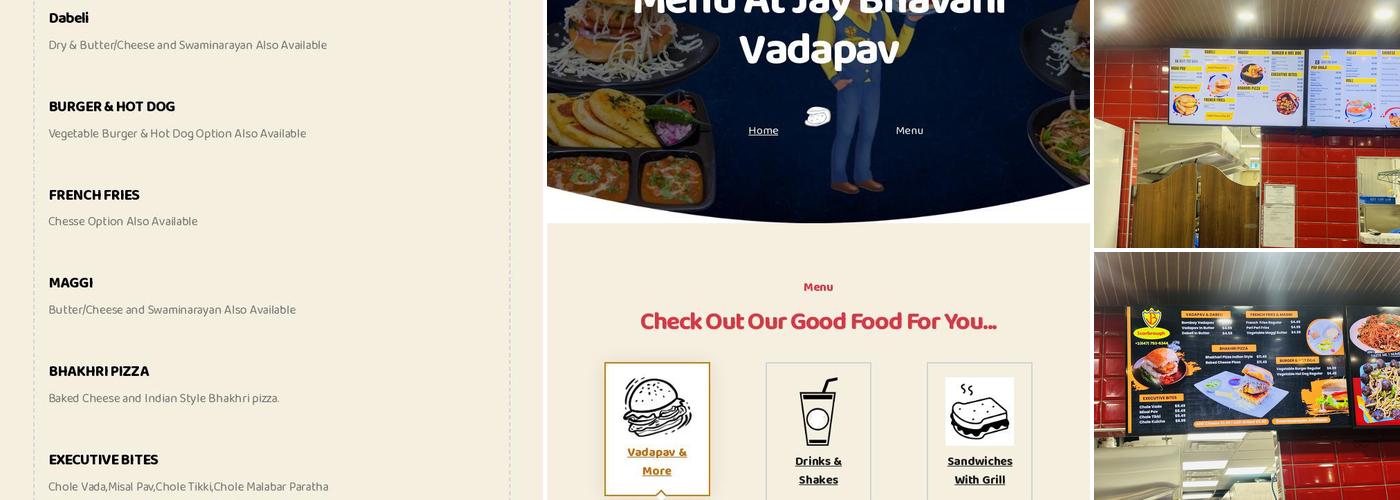Open the bottom Vadapav & Dabeli menu board photo

[1247, 376]
